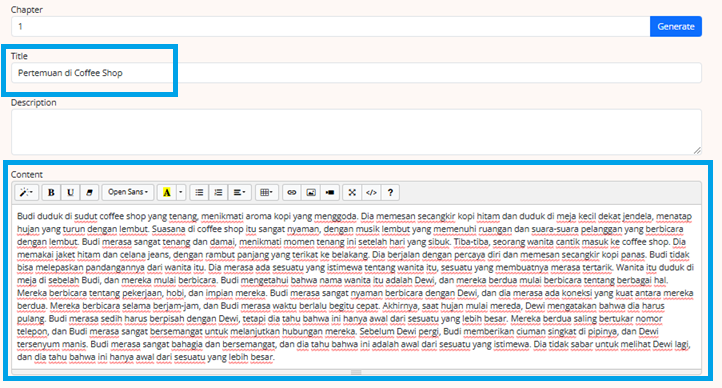Toggle bold formatting in the editor
Viewport: 722px width, 388px height.
click(x=51, y=192)
